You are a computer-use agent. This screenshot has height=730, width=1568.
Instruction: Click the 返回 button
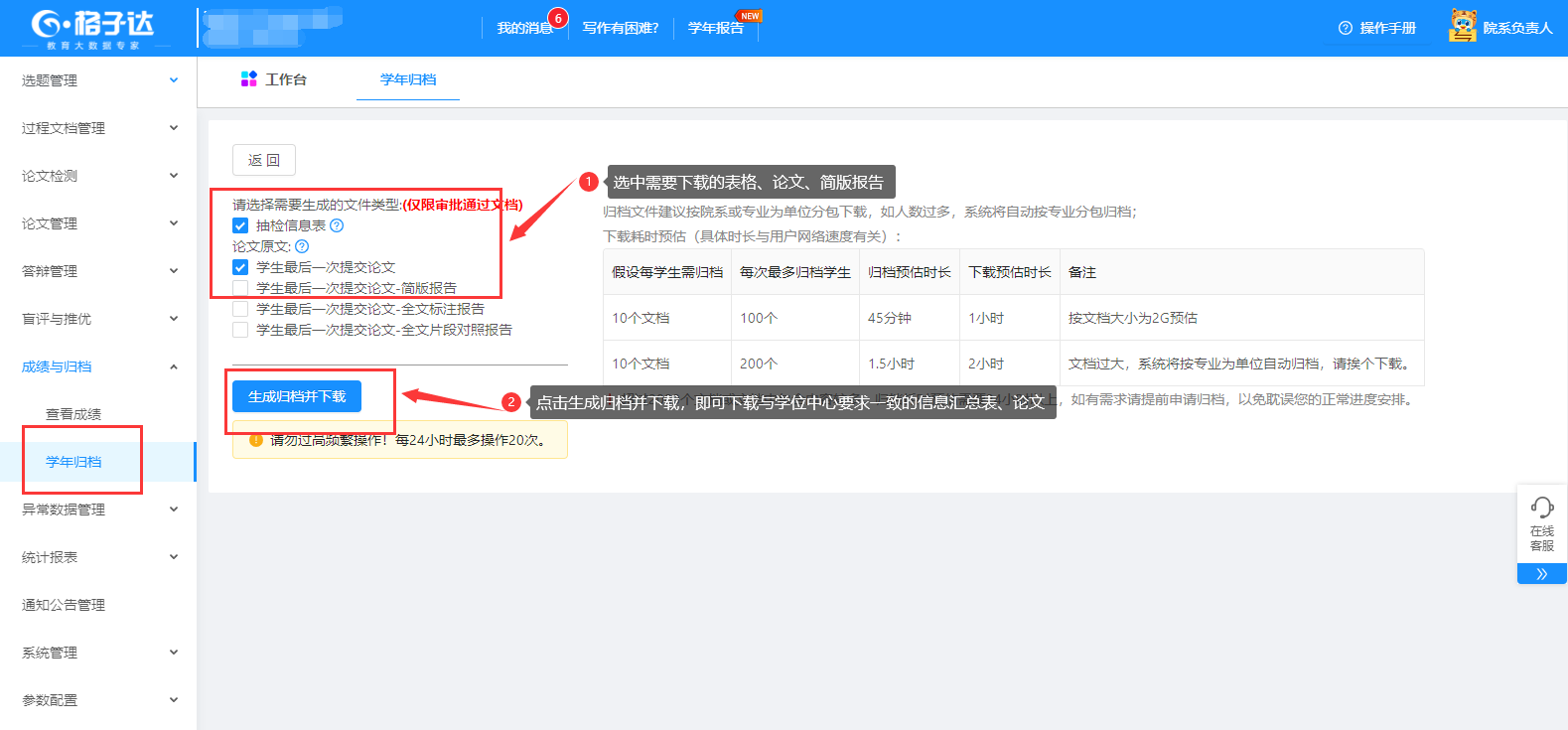pos(264,160)
